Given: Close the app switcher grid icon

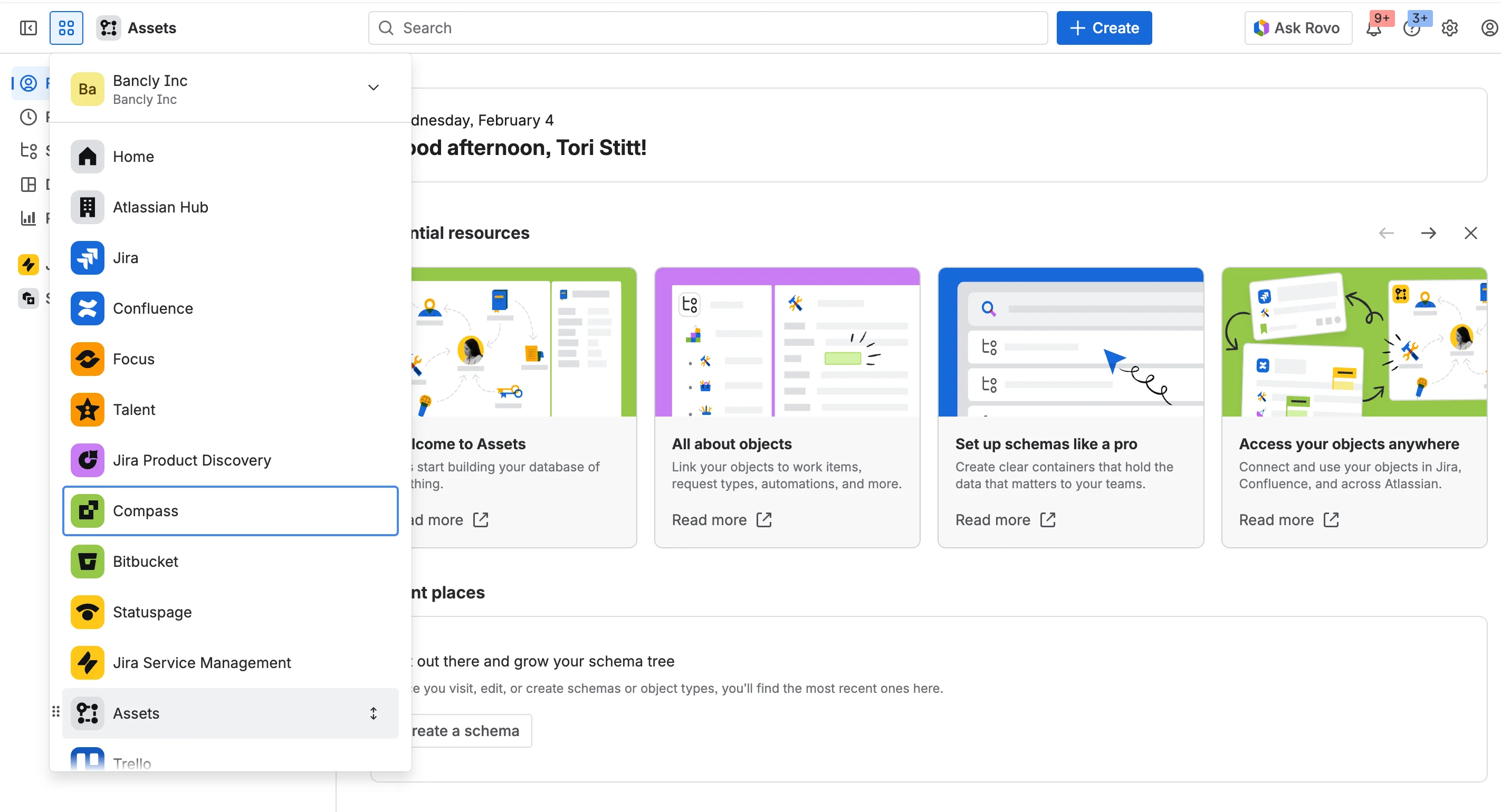Looking at the screenshot, I should tap(66, 28).
